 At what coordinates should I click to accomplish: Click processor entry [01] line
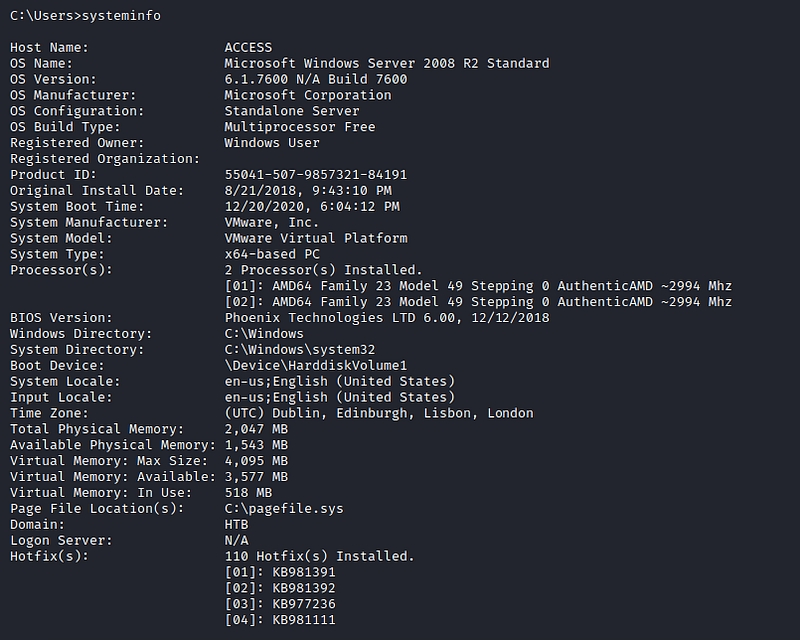coord(478,287)
